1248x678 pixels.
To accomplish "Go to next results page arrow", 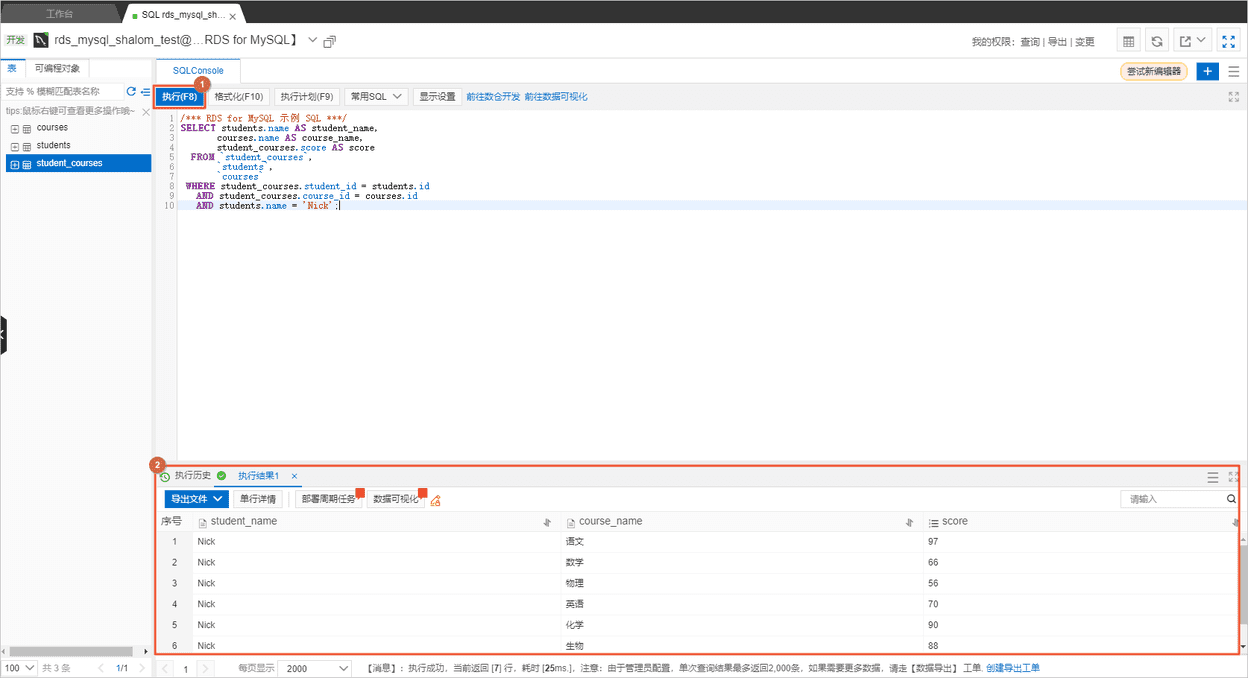I will coord(208,668).
